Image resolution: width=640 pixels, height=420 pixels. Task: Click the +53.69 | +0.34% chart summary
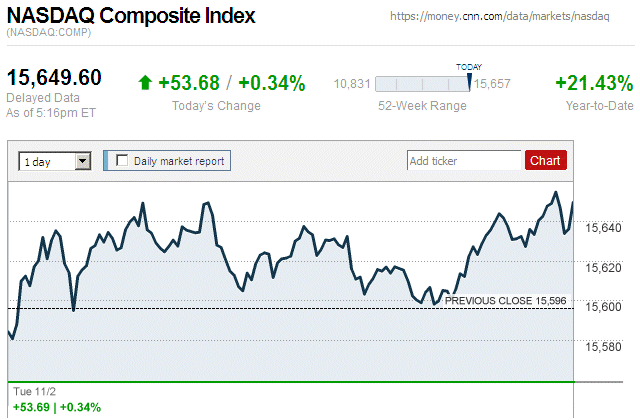click(57, 407)
